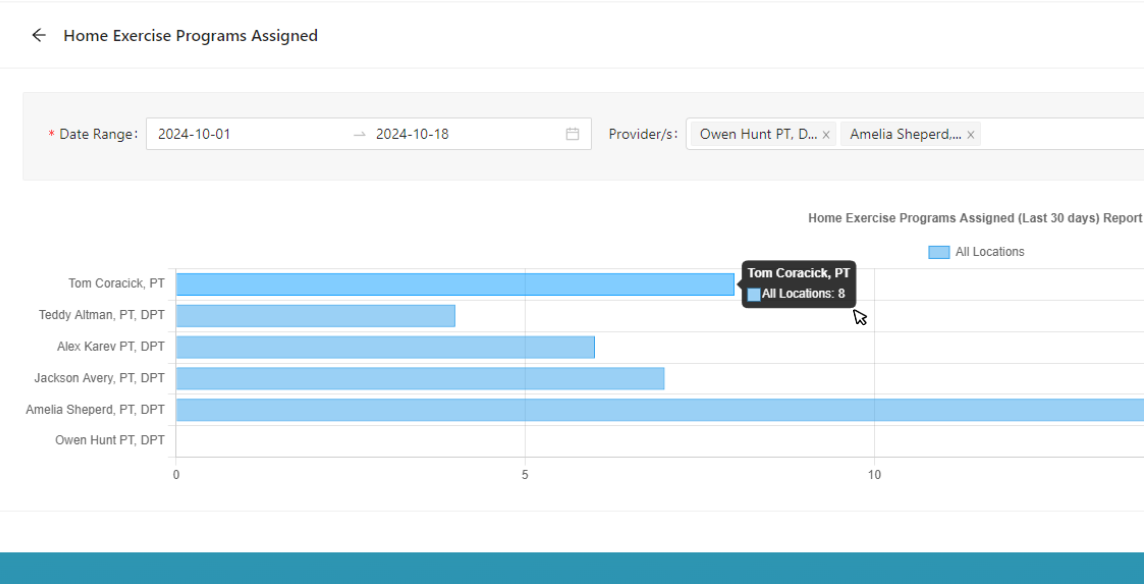Image resolution: width=1144 pixels, height=584 pixels.
Task: Click the Amelia Sheperd bar in chart
Action: 660,410
